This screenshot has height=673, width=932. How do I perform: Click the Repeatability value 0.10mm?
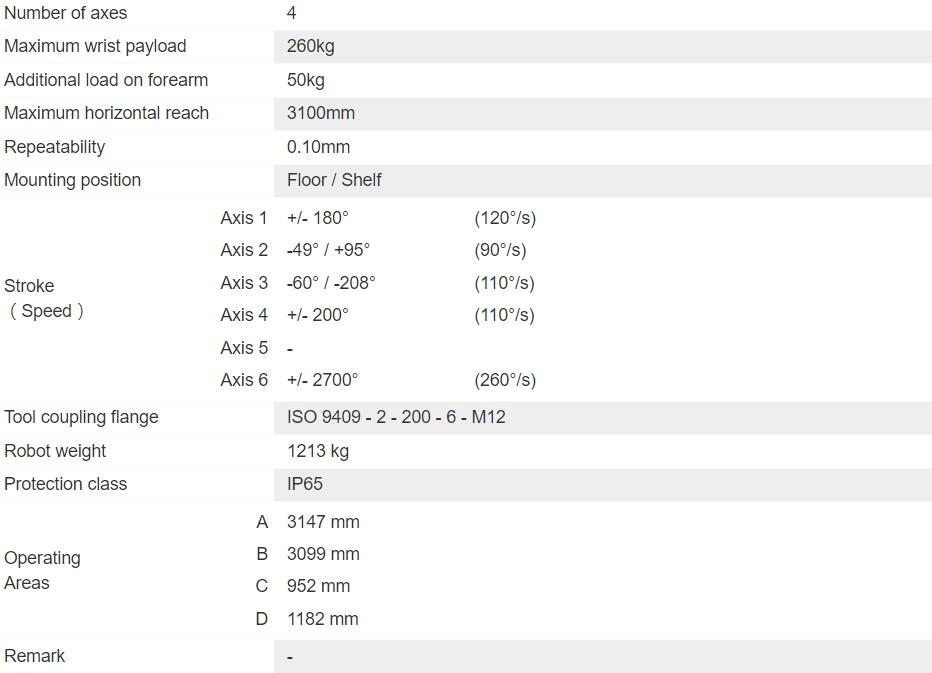click(x=319, y=147)
